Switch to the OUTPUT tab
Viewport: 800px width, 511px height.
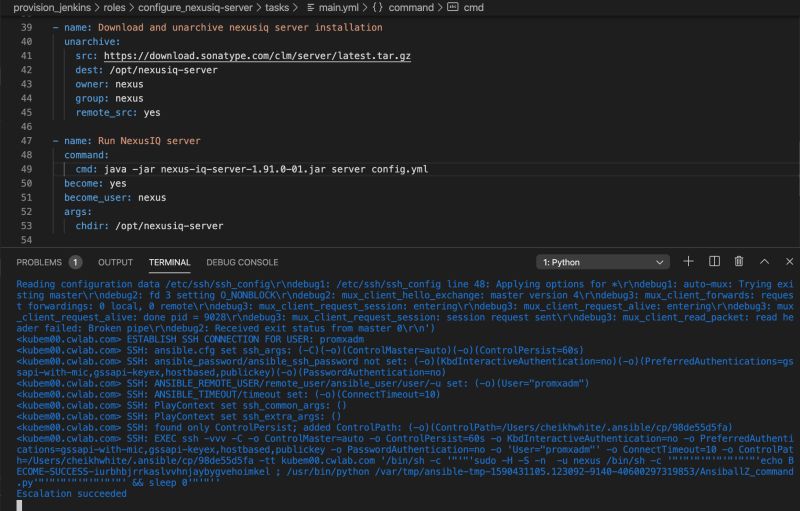click(x=115, y=262)
